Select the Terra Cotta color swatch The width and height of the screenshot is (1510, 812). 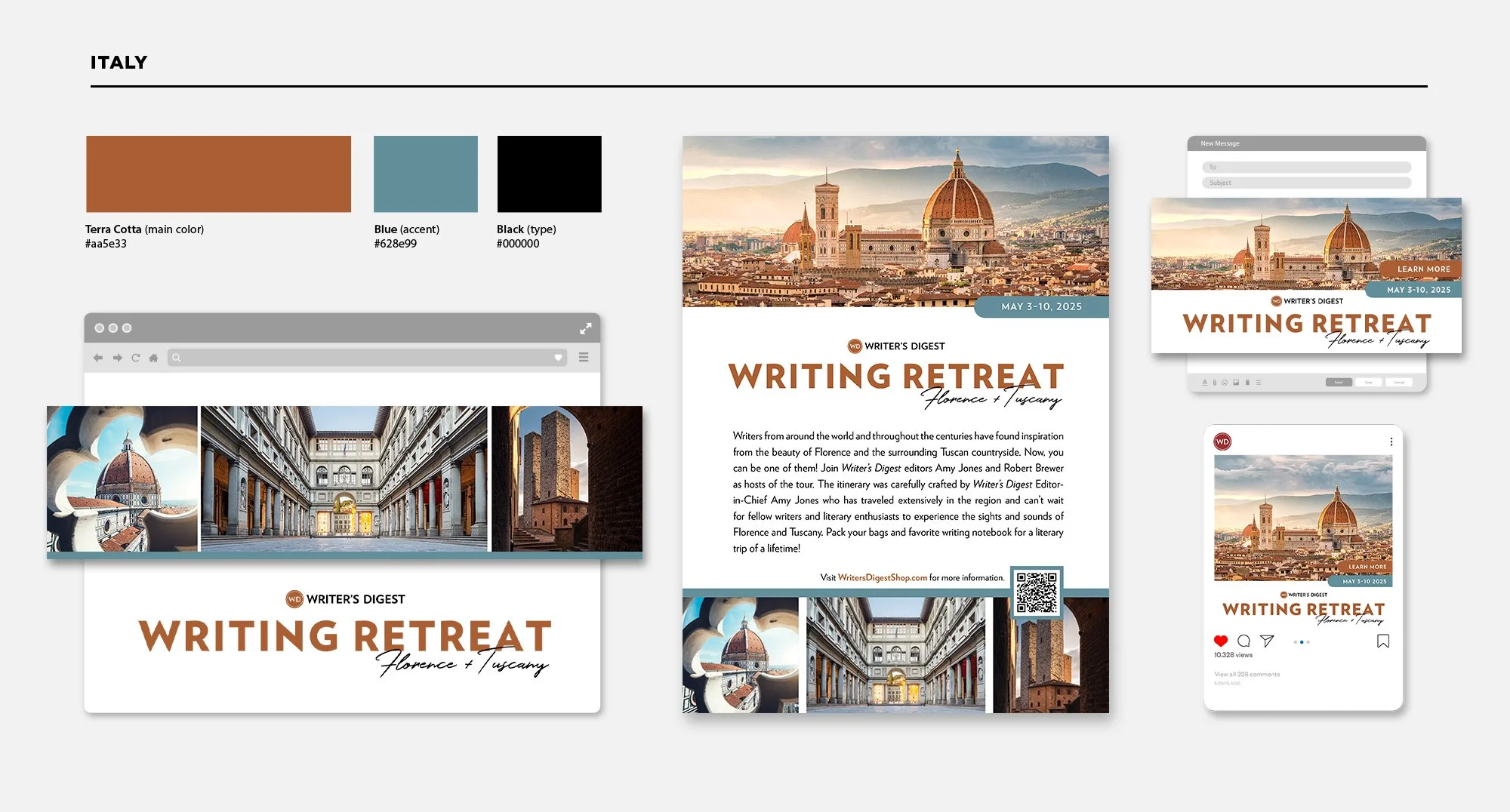[218, 174]
